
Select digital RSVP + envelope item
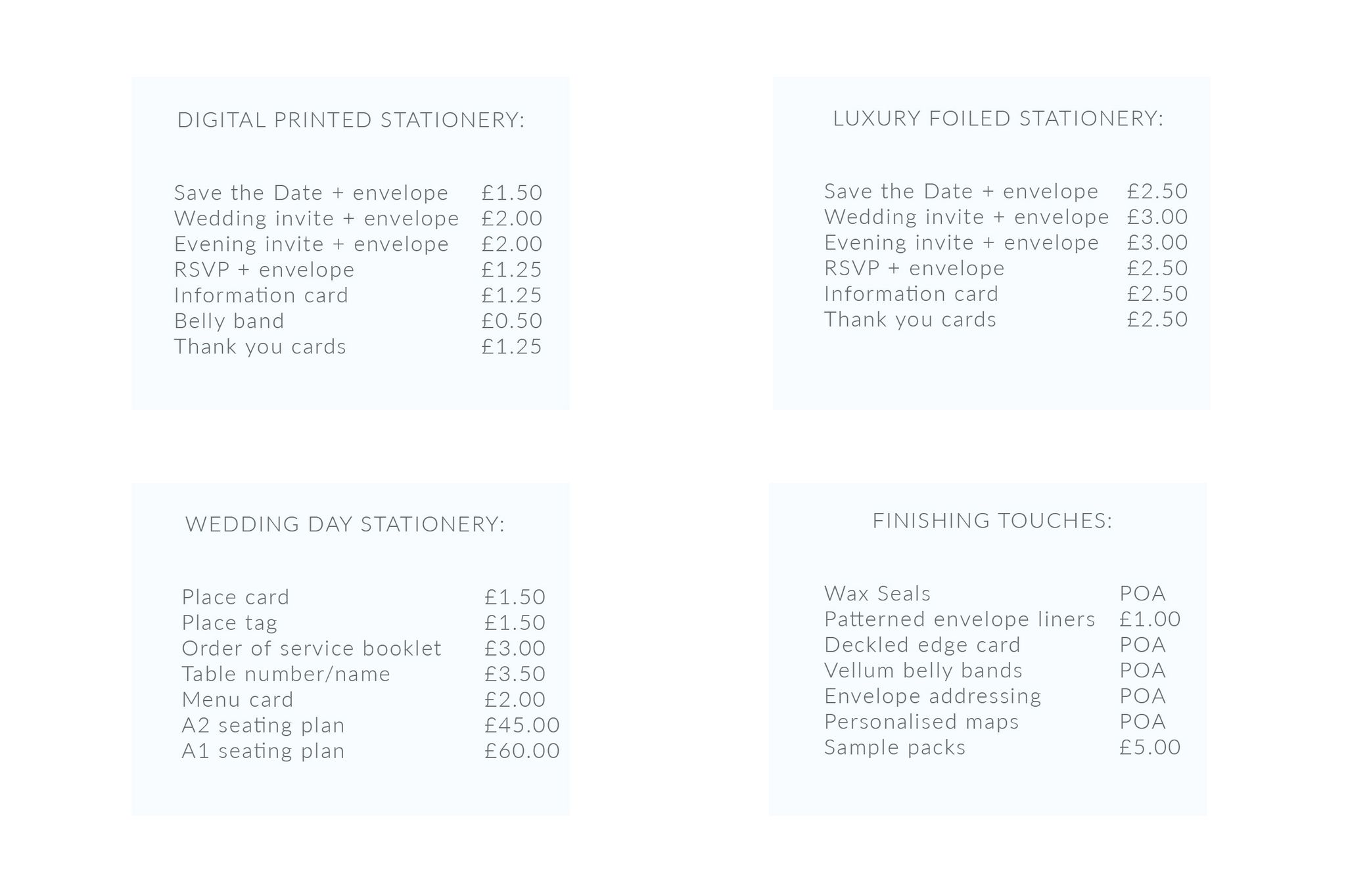coord(264,270)
